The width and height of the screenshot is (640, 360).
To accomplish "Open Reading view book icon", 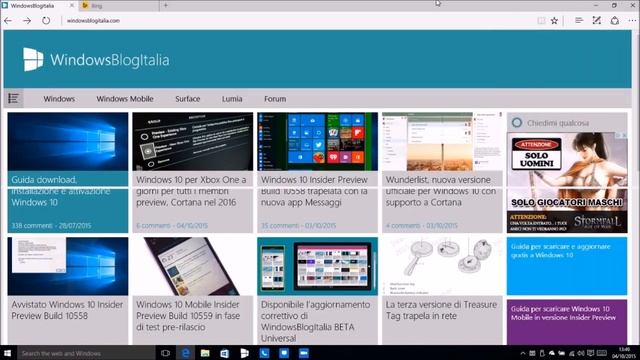I will (x=541, y=20).
